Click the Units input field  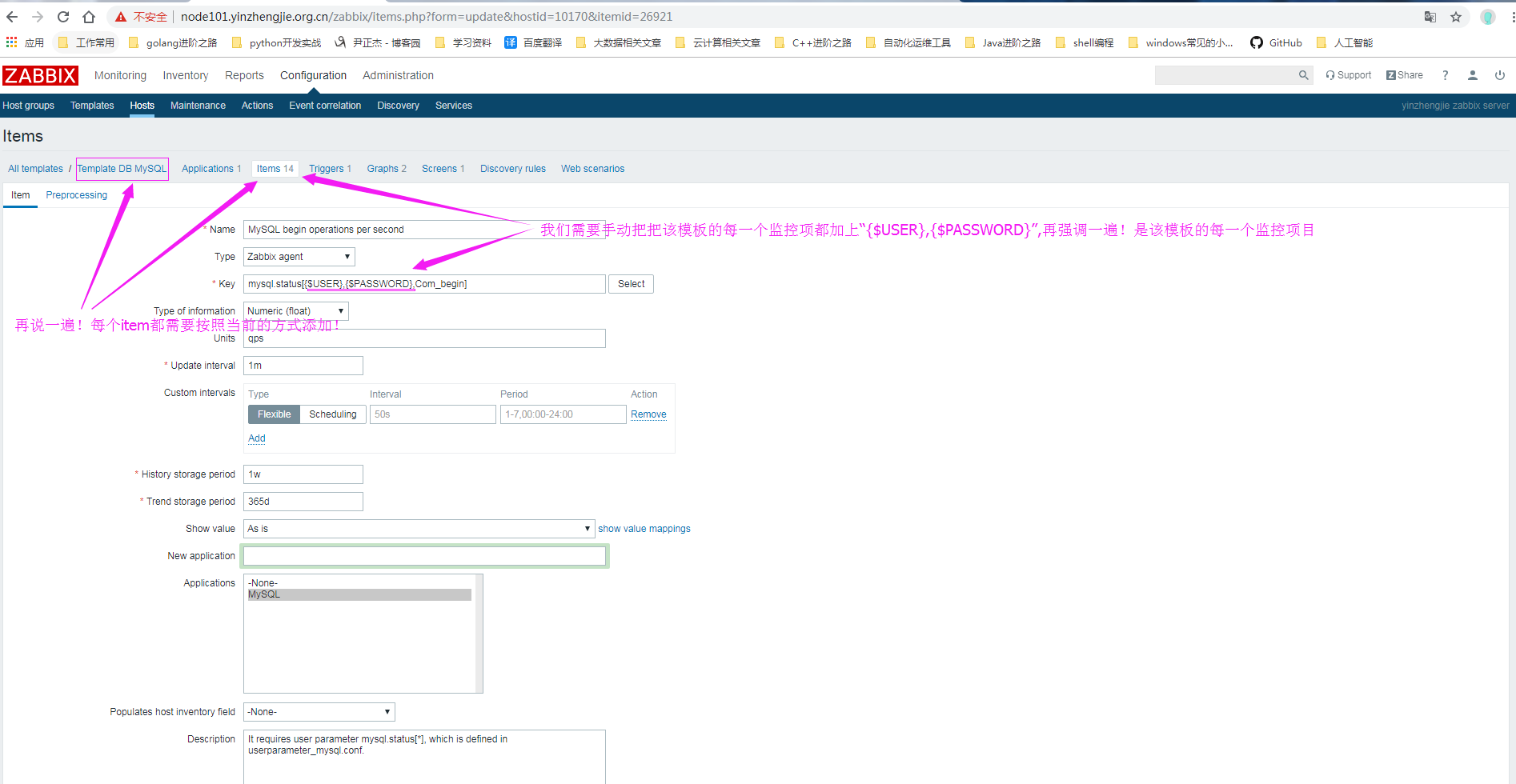coord(424,338)
